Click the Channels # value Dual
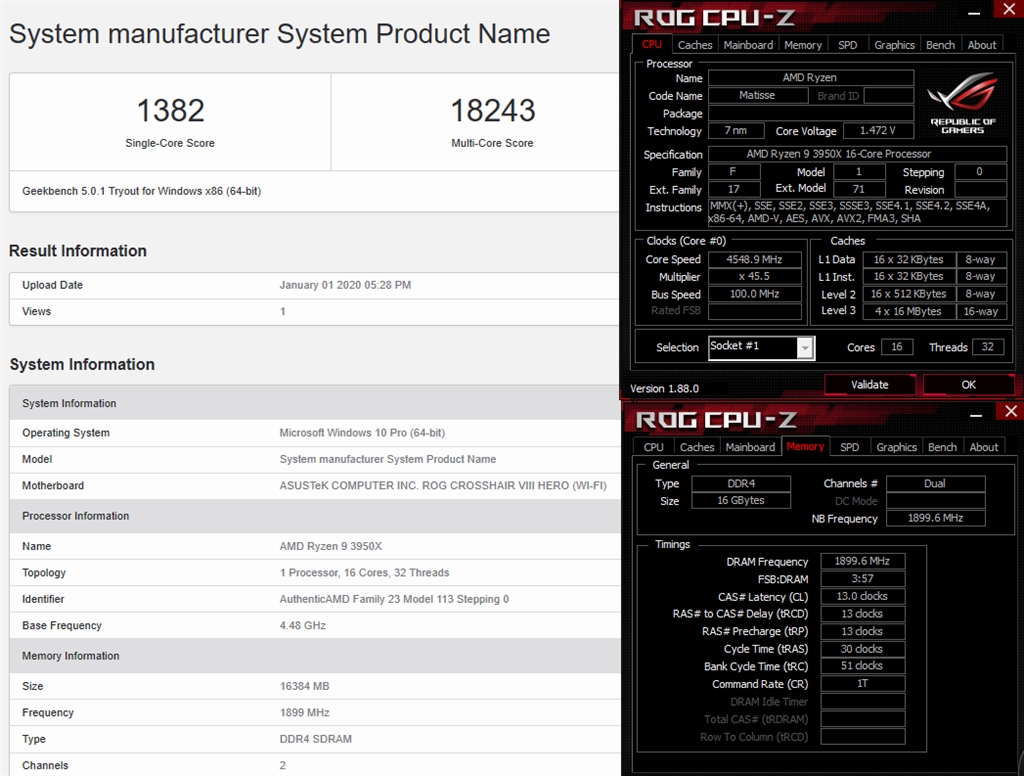This screenshot has width=1024, height=776. point(935,483)
